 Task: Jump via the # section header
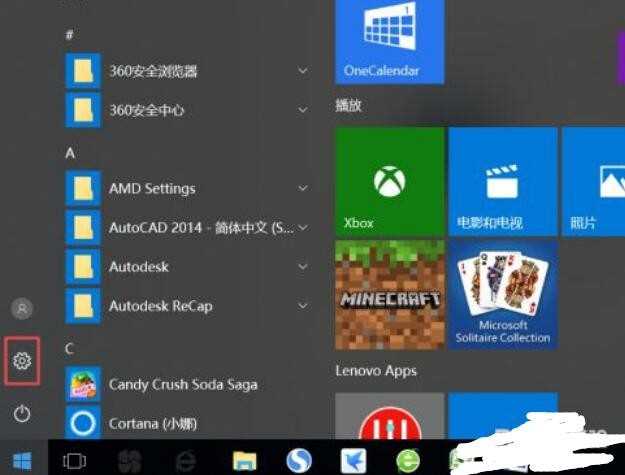(70, 35)
